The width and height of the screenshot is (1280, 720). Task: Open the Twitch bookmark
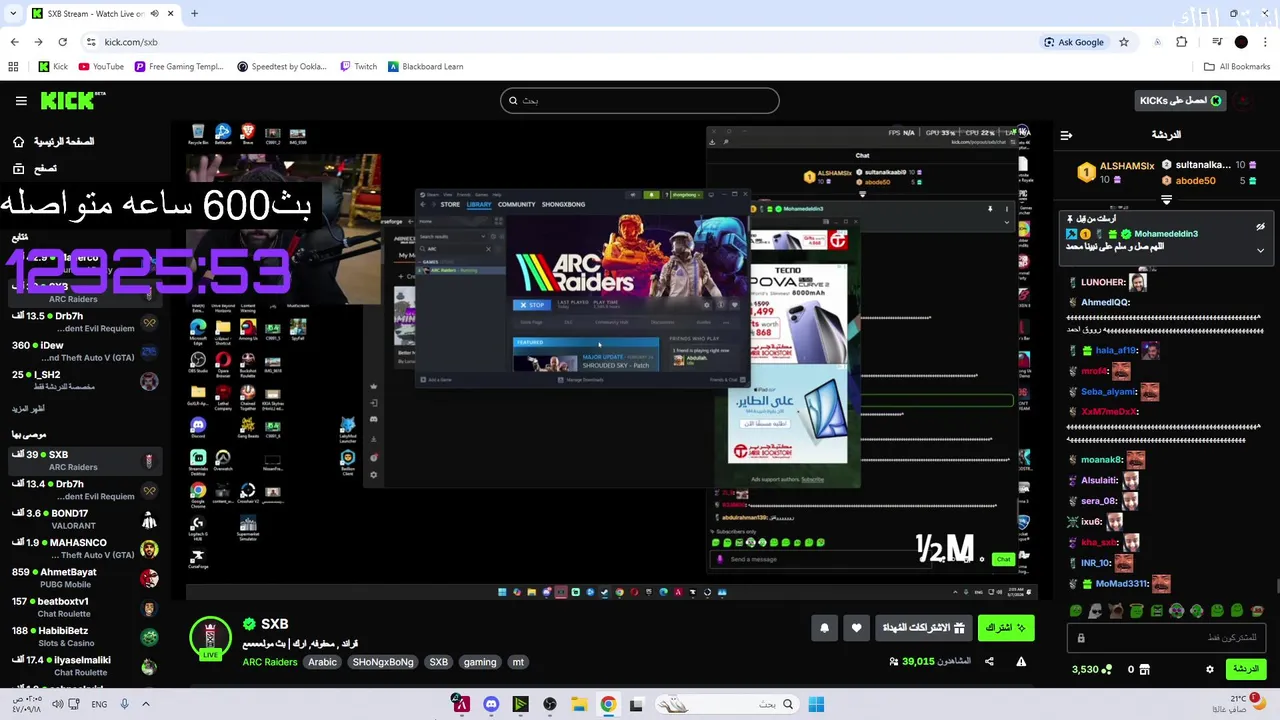coord(358,67)
